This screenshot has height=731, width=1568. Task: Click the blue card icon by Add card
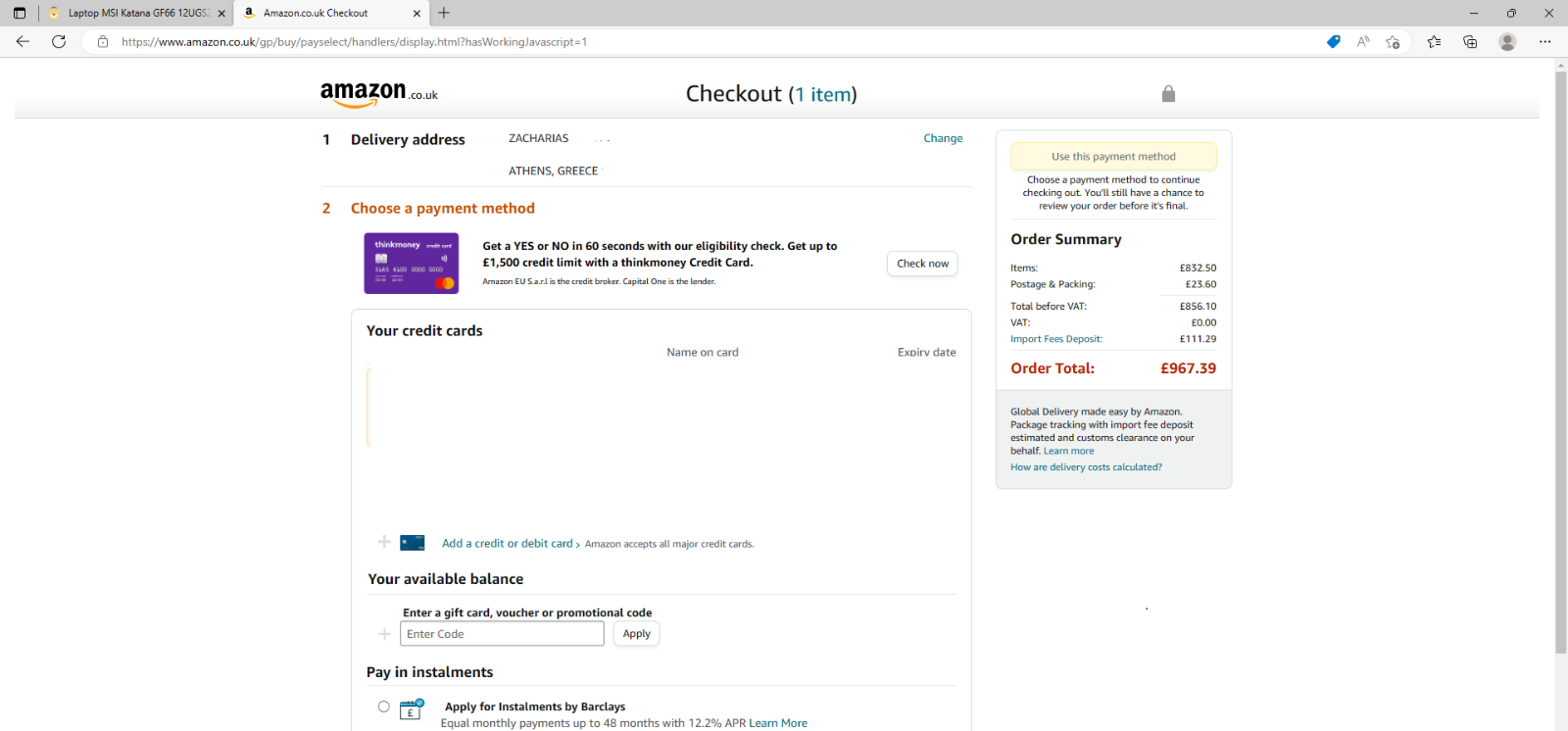[413, 543]
